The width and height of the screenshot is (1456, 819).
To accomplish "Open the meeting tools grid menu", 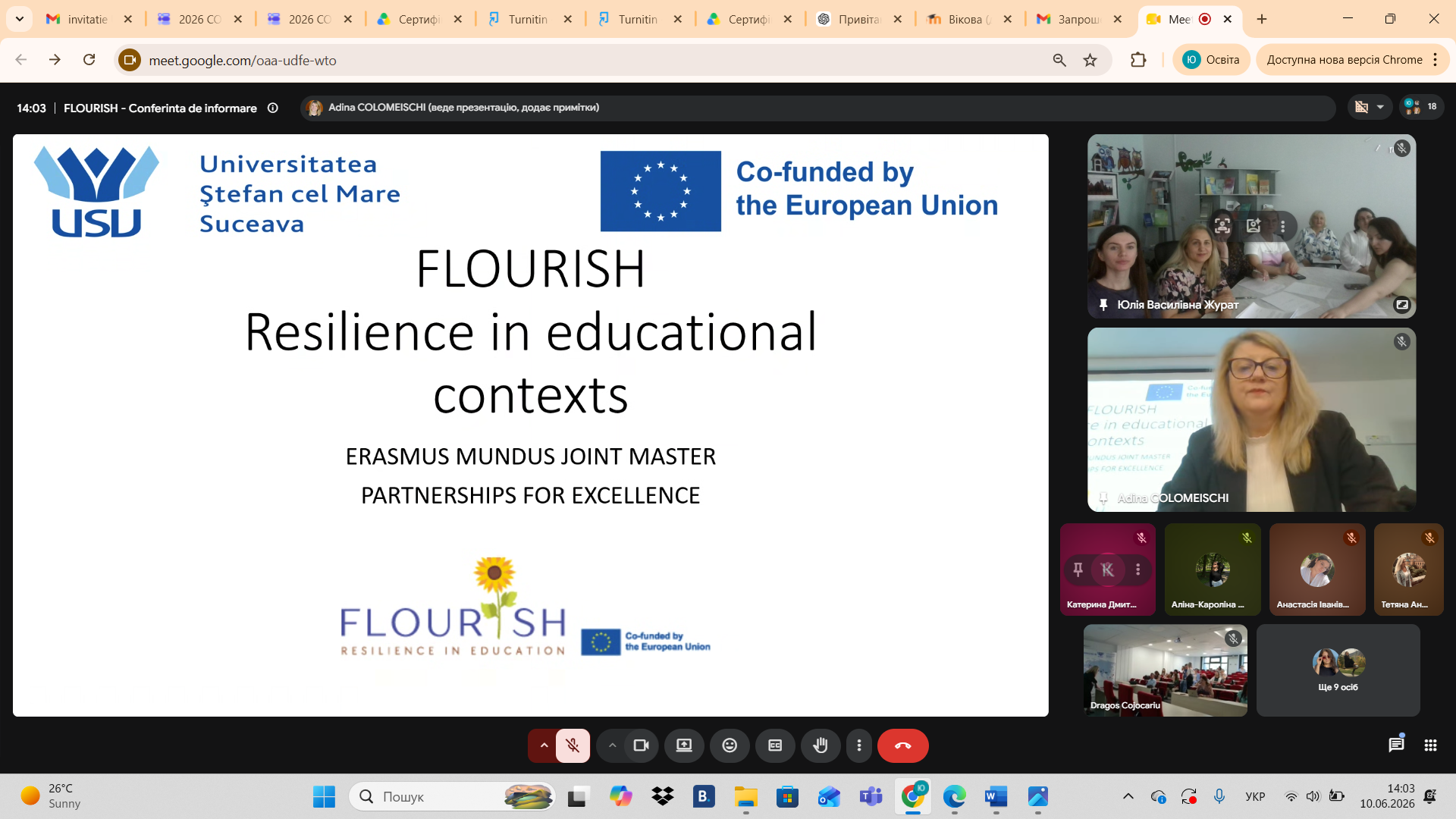I will [x=1430, y=745].
